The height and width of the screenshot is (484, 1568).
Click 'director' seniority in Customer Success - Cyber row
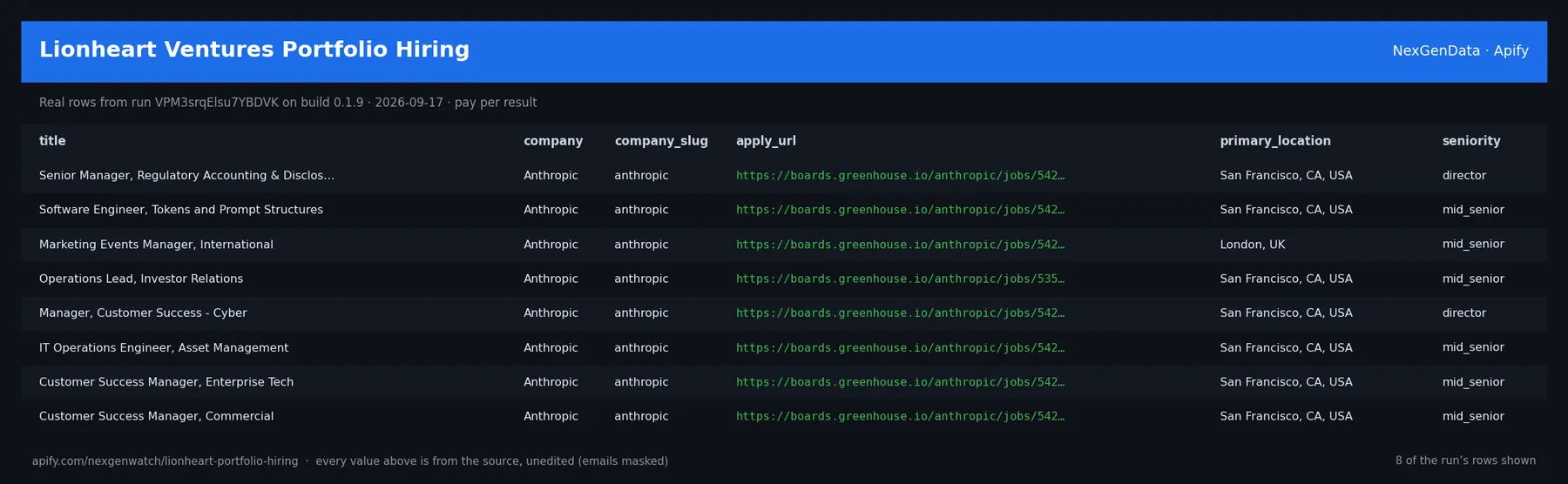(x=1464, y=313)
